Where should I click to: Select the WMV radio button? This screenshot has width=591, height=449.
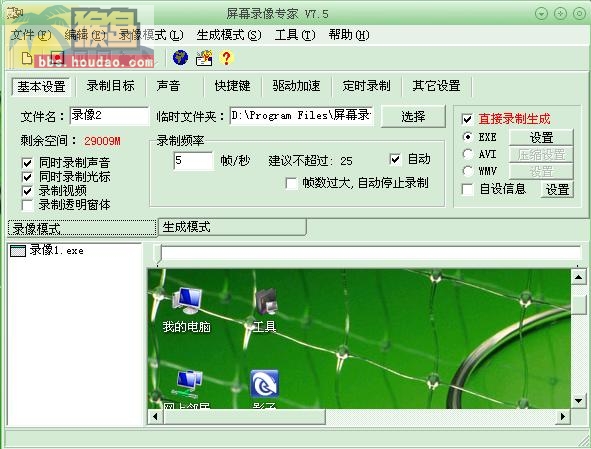pyautogui.click(x=467, y=171)
